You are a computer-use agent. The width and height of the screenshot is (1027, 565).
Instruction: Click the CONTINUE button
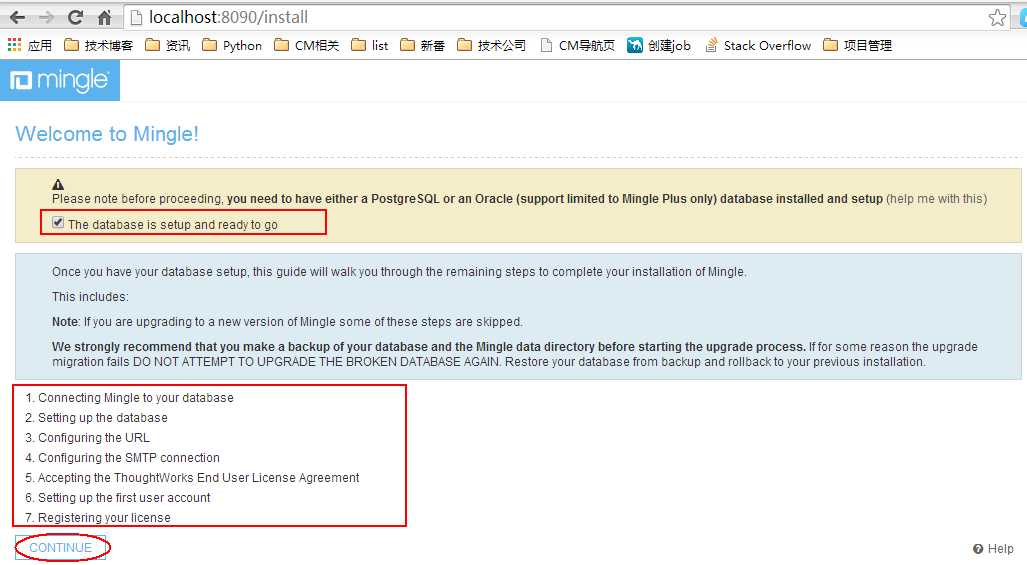click(60, 547)
